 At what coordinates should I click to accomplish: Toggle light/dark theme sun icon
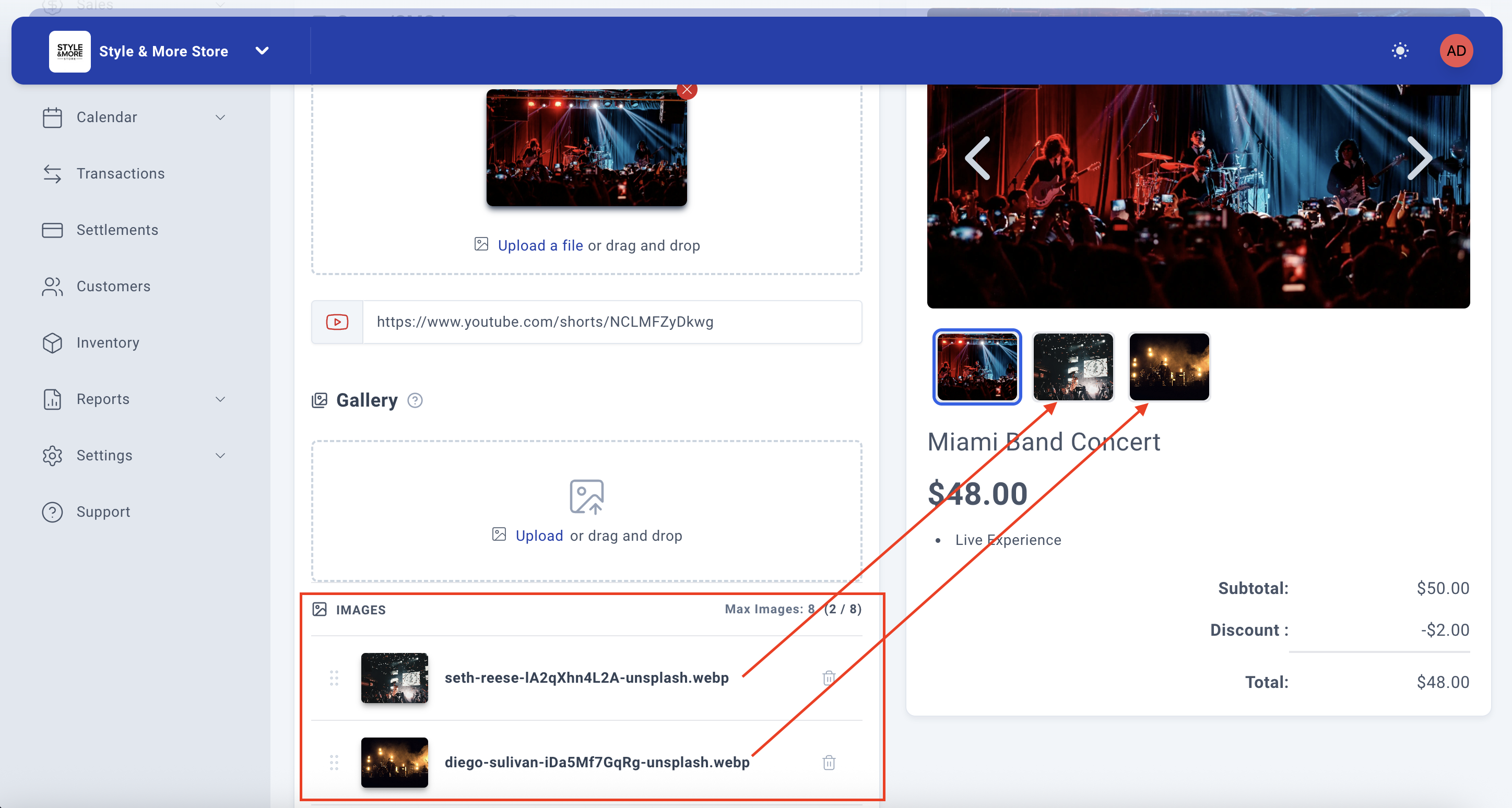pos(1400,51)
